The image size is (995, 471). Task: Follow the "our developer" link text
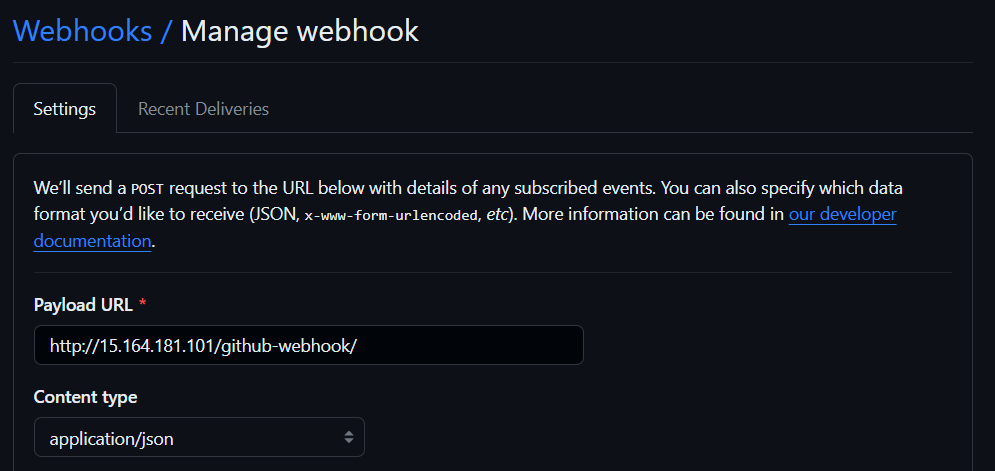coord(842,214)
